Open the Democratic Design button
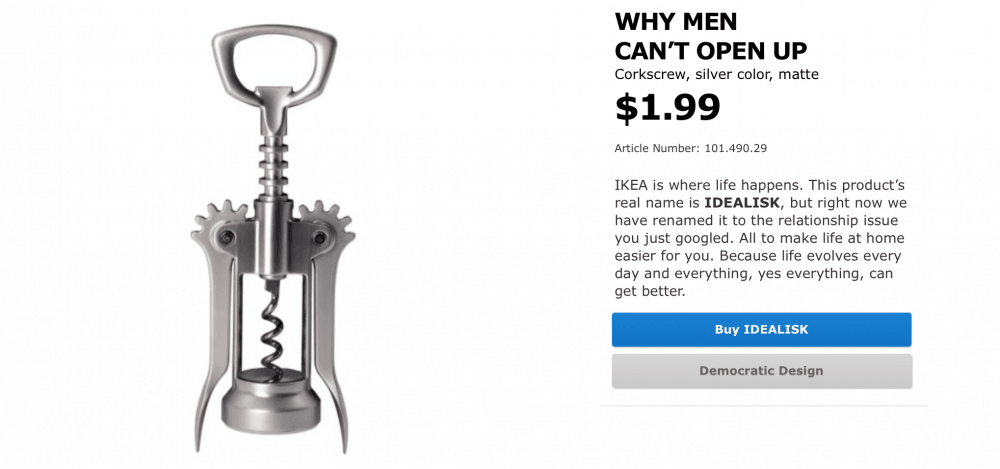The height and width of the screenshot is (469, 1000). [761, 371]
